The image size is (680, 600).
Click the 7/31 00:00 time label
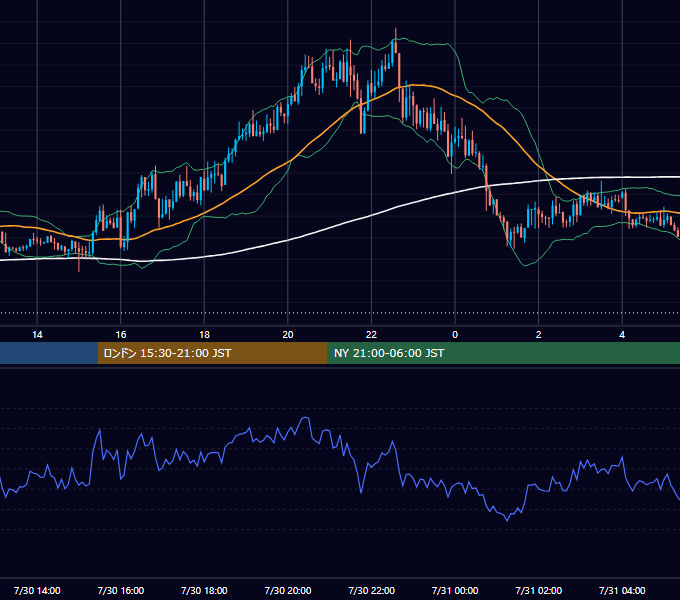pos(455,590)
